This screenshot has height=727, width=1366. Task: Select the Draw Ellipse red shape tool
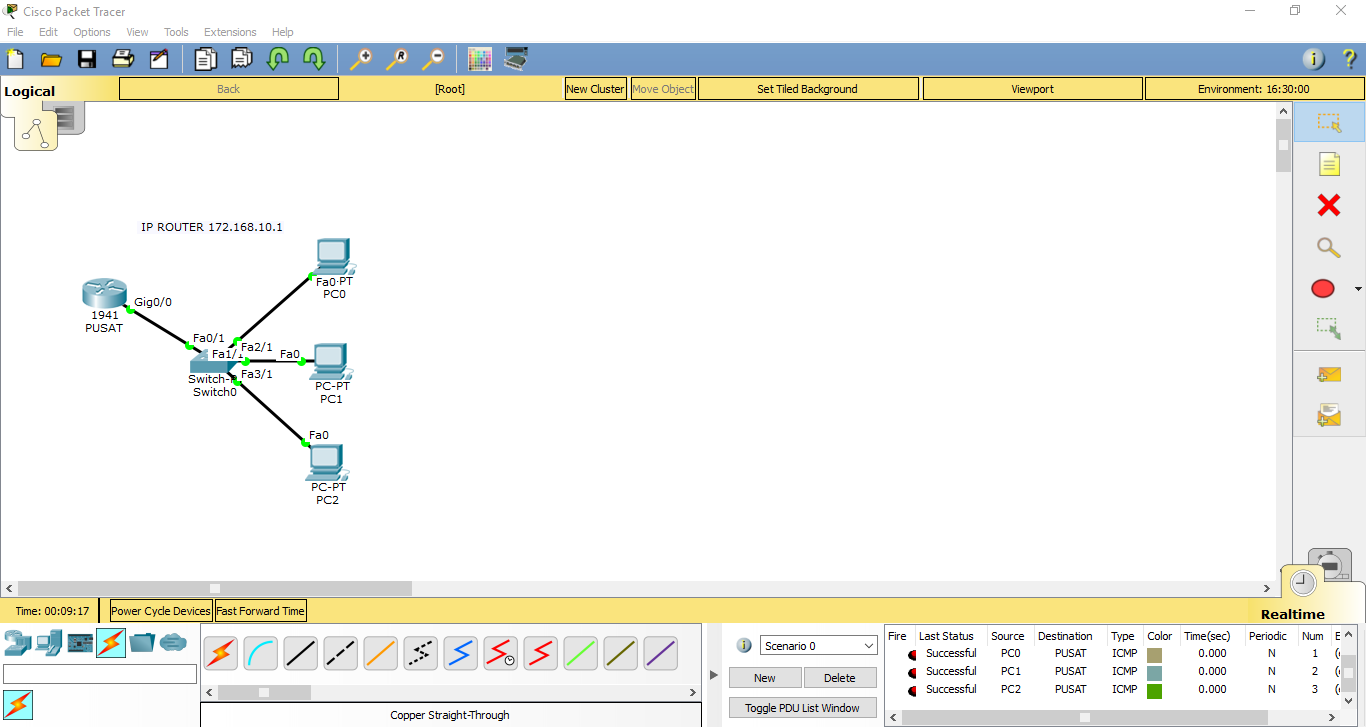coord(1323,289)
